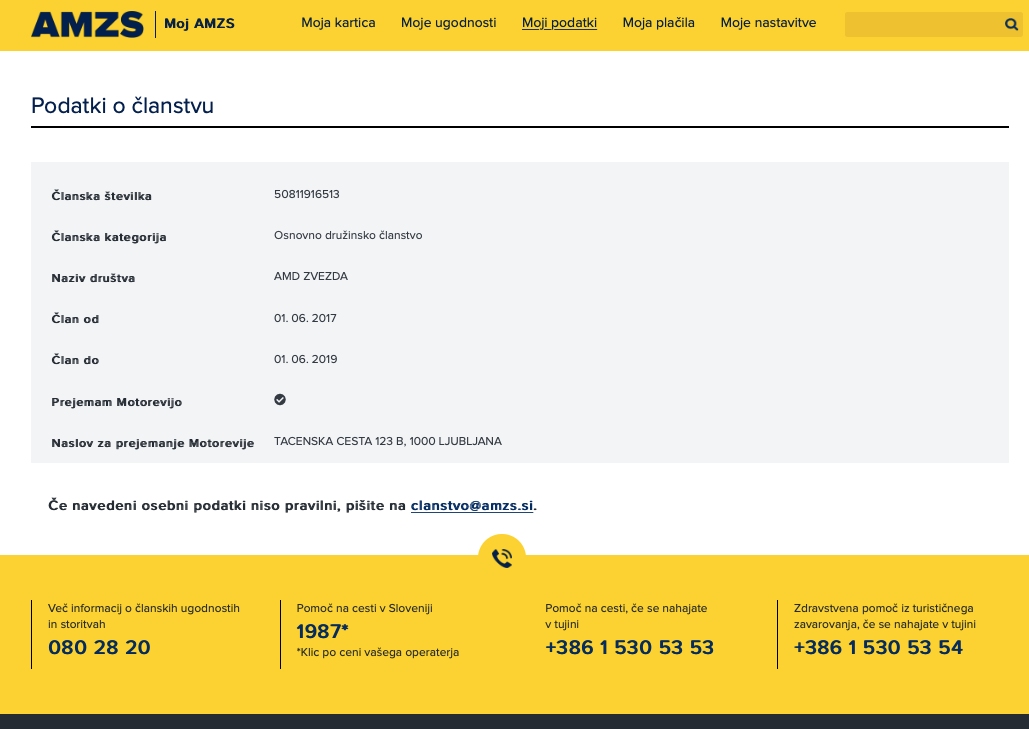The width and height of the screenshot is (1029, 729).
Task: Click the search magnifier icon
Action: click(1011, 25)
